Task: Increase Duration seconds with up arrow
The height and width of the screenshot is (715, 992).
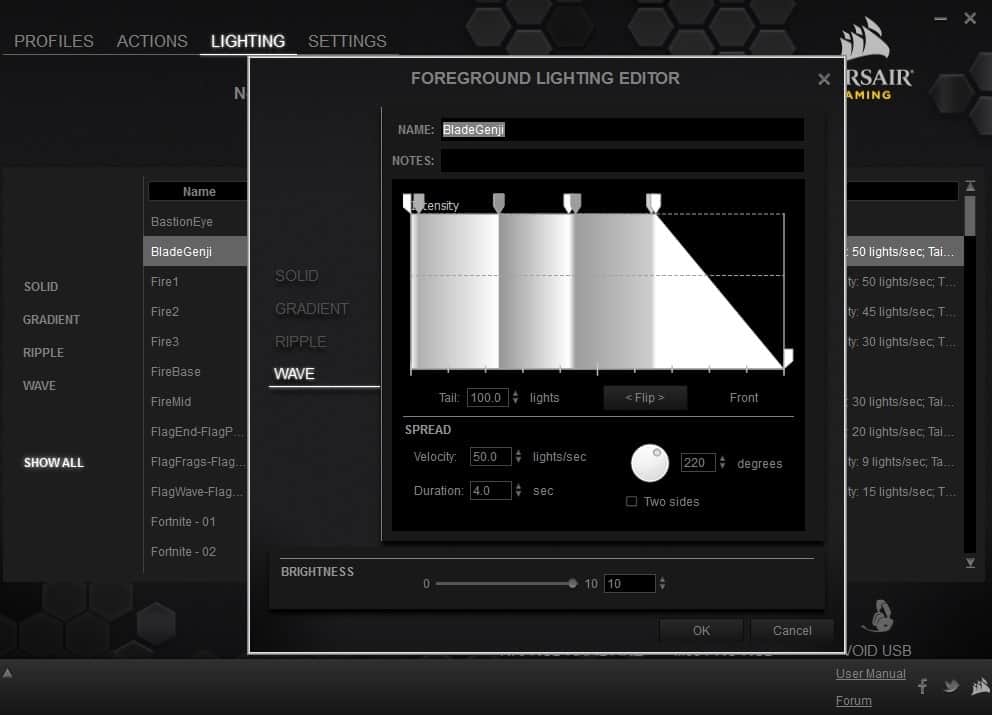Action: point(518,486)
